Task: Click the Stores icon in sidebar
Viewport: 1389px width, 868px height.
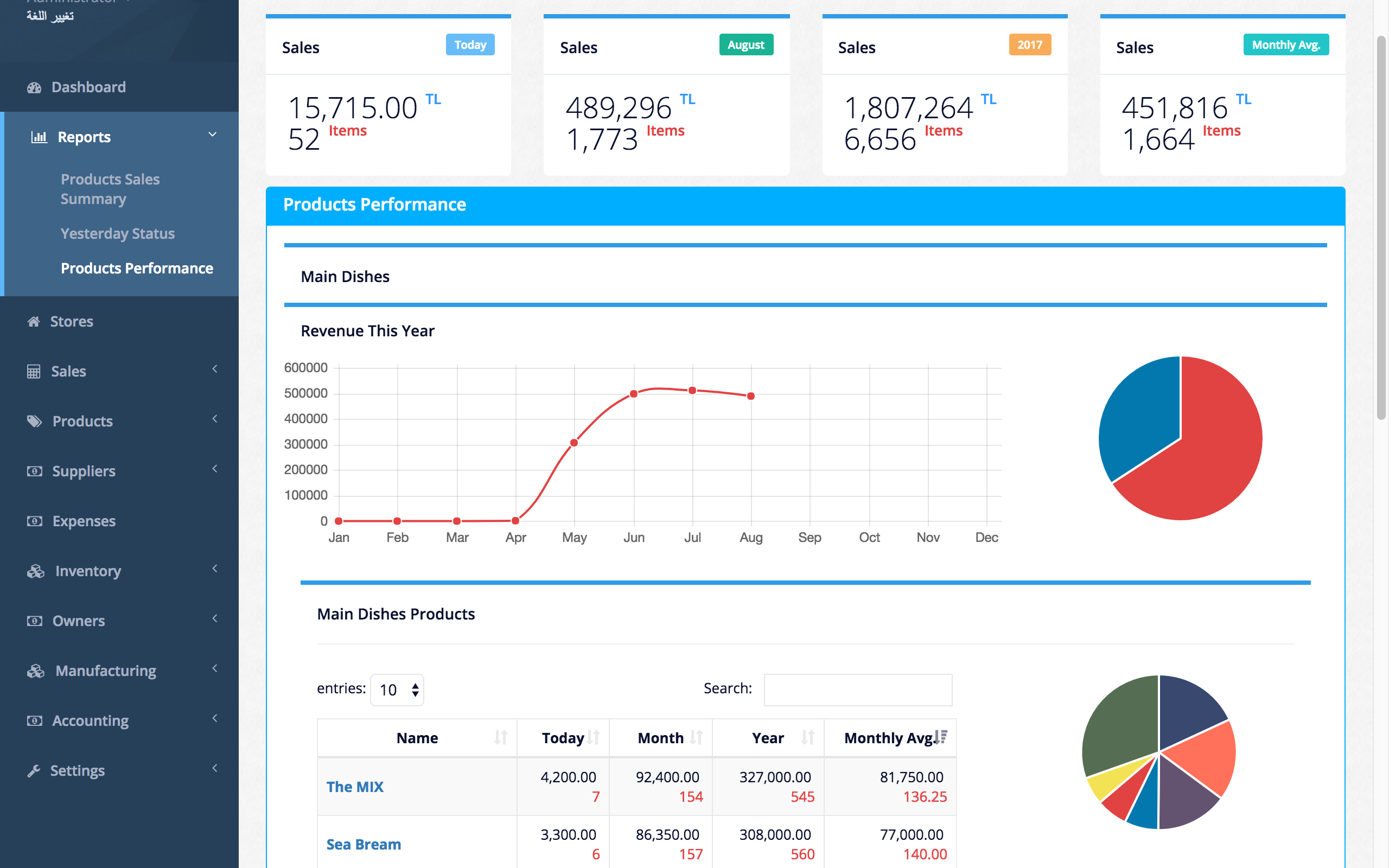Action: (x=36, y=321)
